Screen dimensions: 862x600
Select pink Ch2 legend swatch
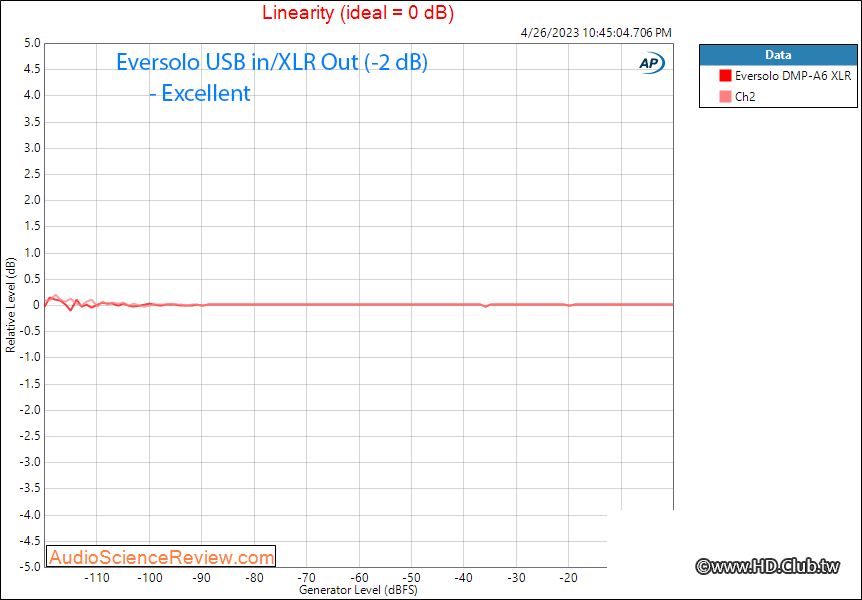click(725, 97)
